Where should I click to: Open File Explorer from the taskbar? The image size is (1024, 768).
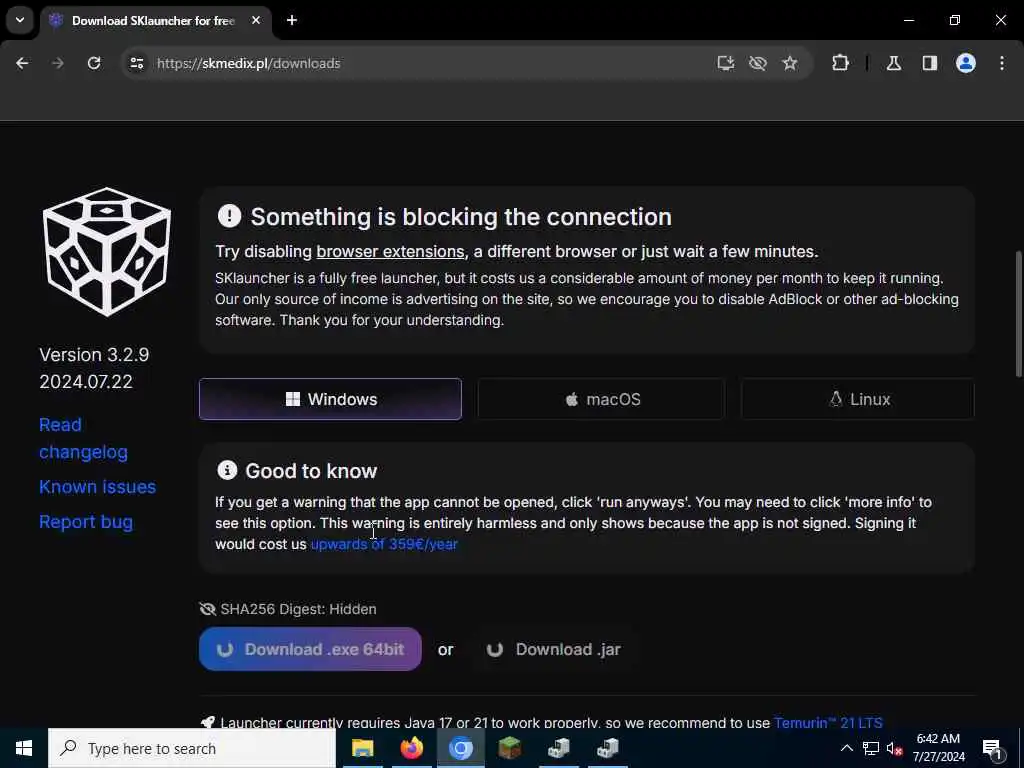(362, 748)
